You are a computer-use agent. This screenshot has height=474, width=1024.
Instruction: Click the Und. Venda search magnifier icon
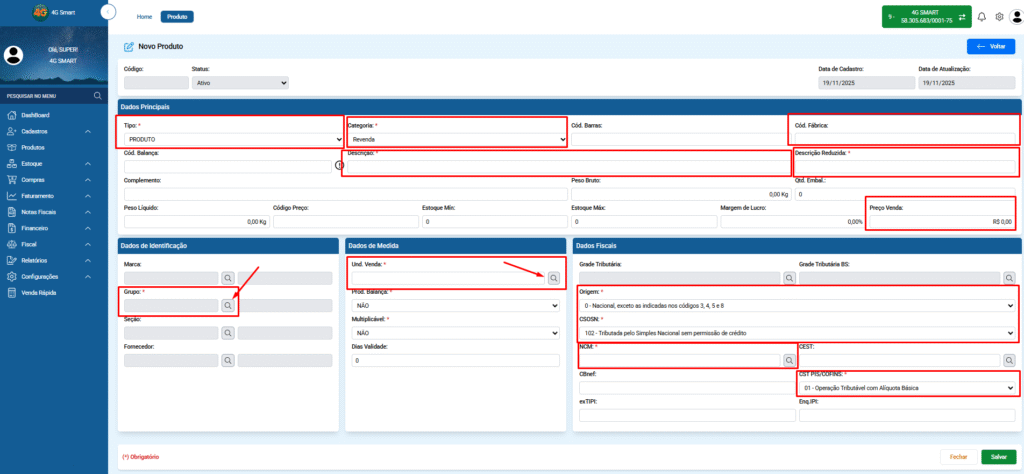pos(553,278)
